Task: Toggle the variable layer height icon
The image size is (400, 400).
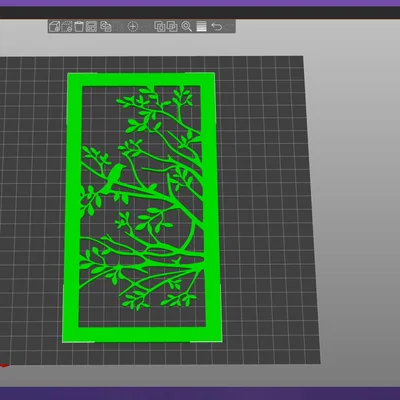Action: coord(201,26)
